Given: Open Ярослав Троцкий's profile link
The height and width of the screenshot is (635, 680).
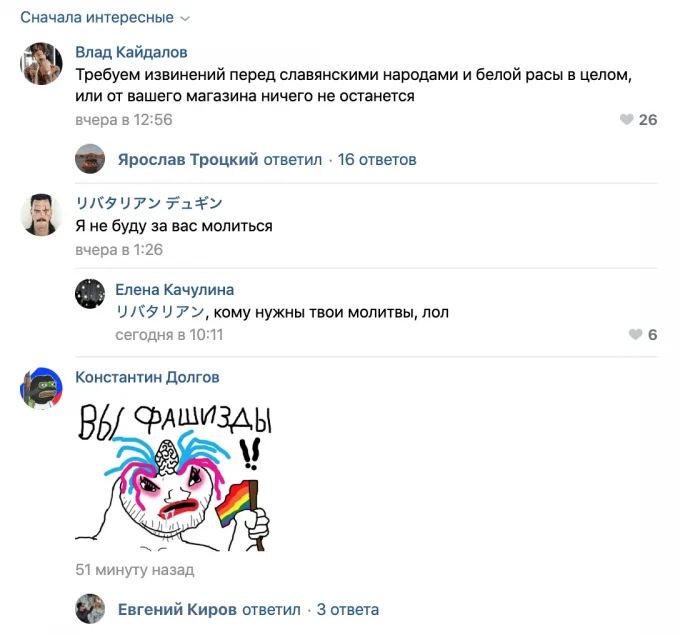Looking at the screenshot, I should click(188, 160).
